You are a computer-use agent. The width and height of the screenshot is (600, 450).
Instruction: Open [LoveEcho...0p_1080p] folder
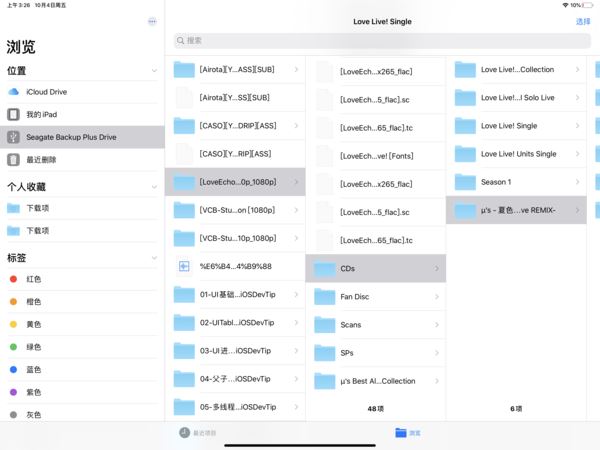pyautogui.click(x=235, y=182)
